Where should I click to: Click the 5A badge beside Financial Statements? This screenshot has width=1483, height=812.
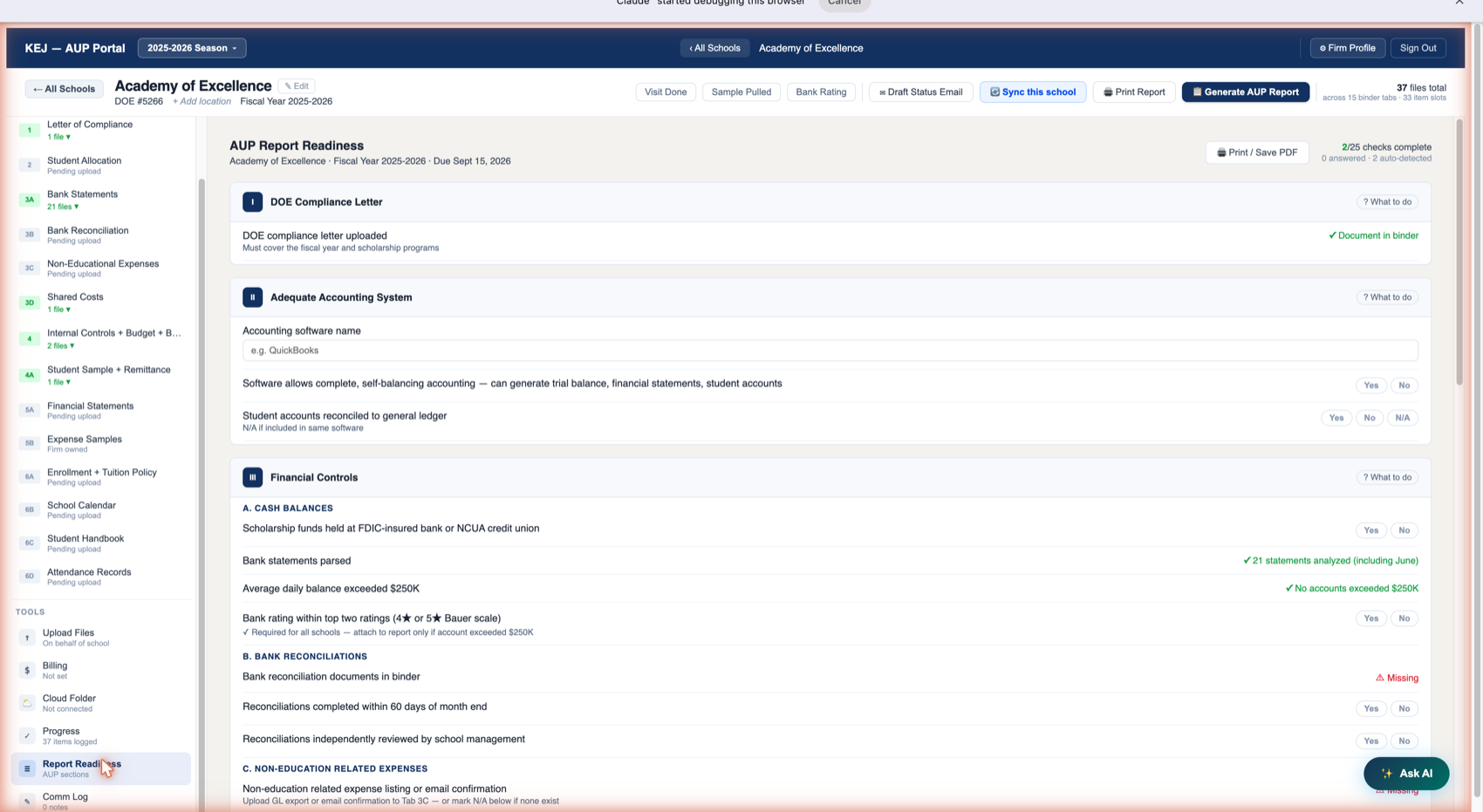[x=29, y=410]
